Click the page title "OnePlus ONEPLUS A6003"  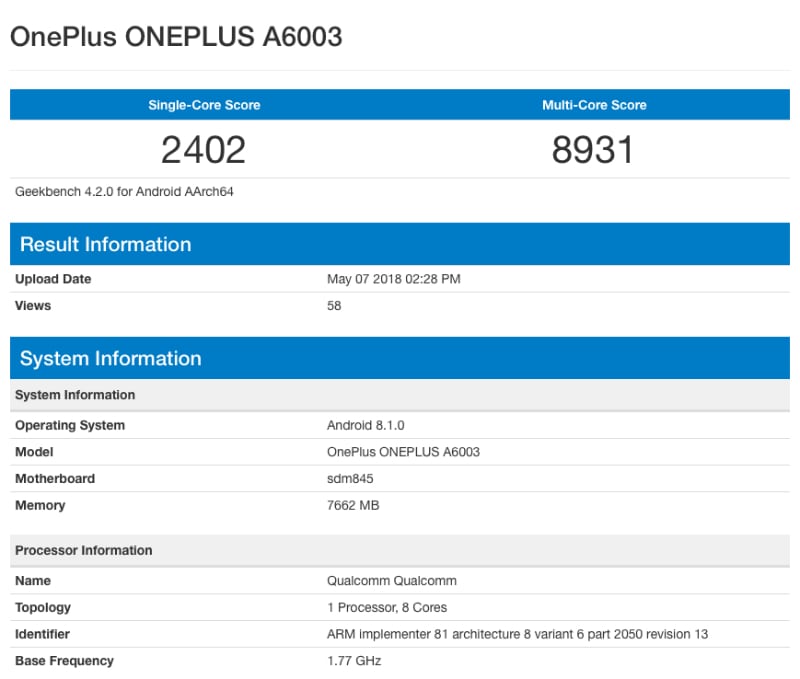176,37
